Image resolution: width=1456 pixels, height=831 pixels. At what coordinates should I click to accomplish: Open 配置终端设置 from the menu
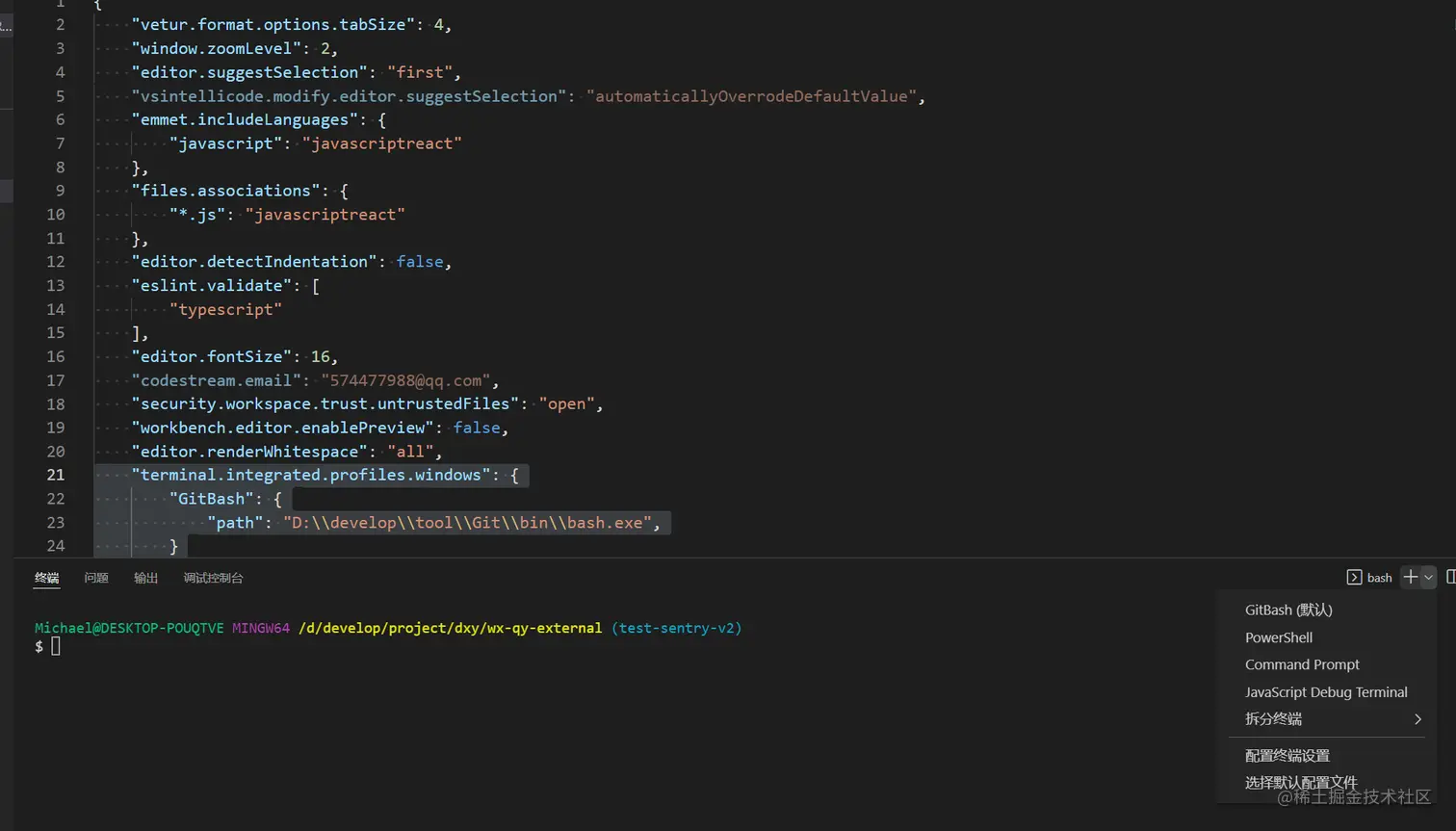point(1287,755)
